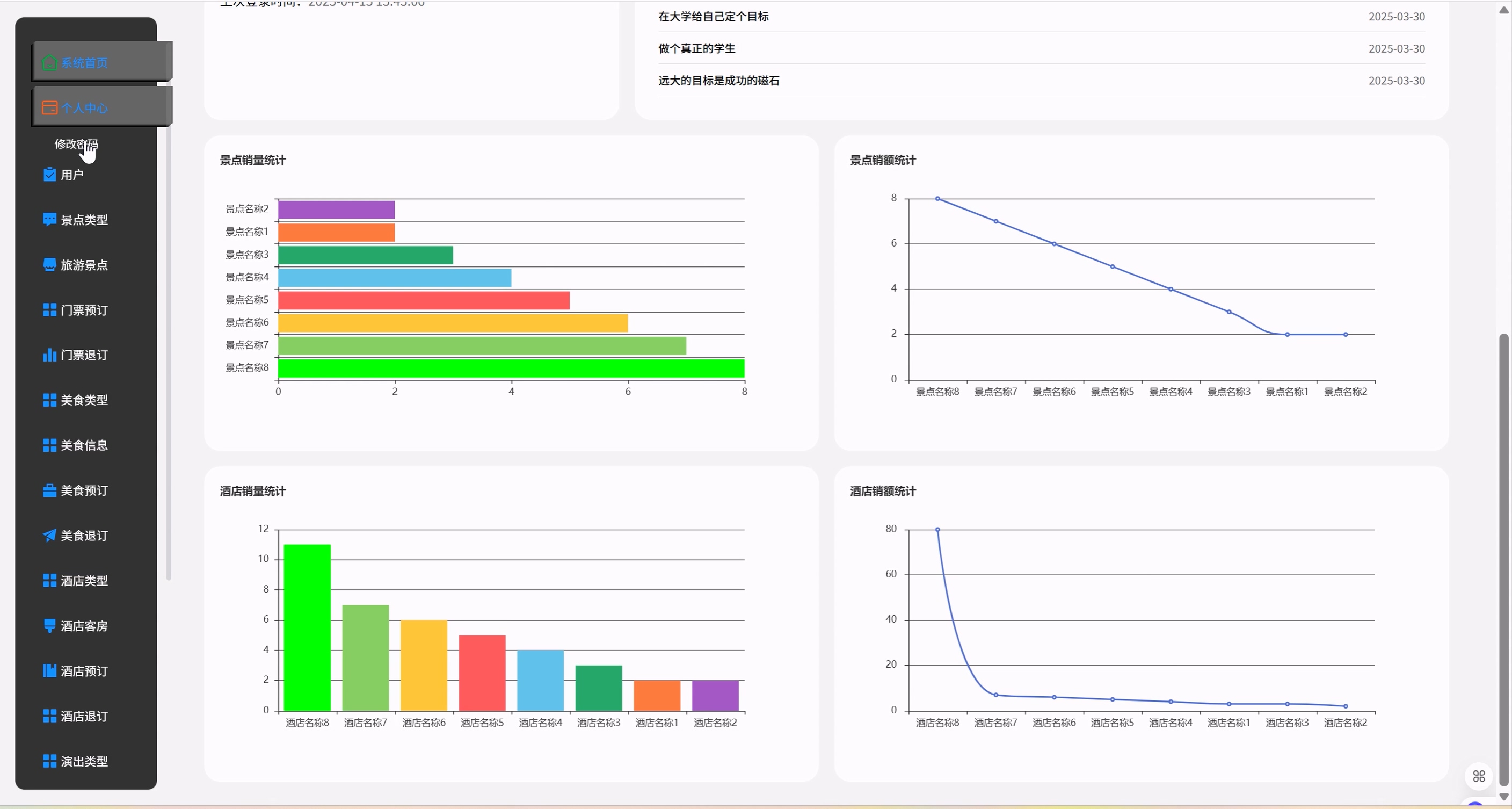Open notice 做个真正的学生
Screen dimensions: 1512x809
(x=696, y=49)
